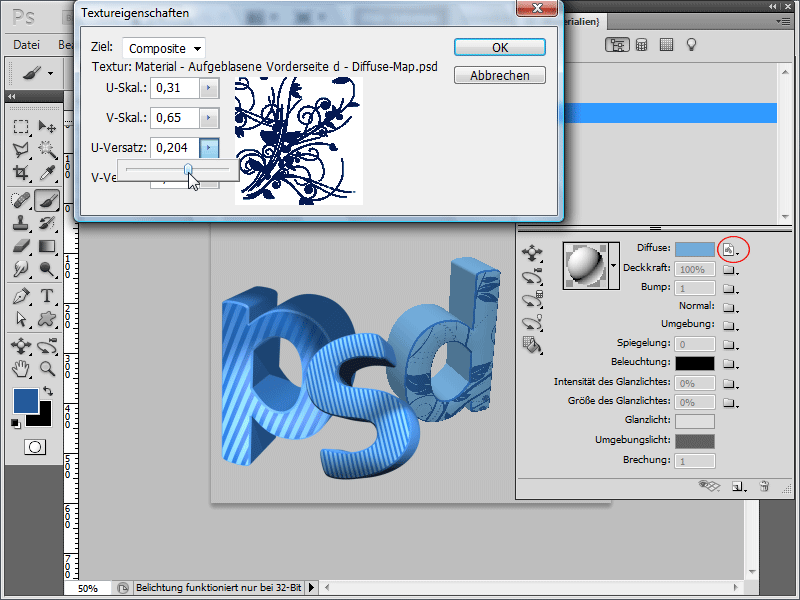Image resolution: width=800 pixels, height=600 pixels.
Task: Filter 3D panel by meshes
Action: point(642,45)
